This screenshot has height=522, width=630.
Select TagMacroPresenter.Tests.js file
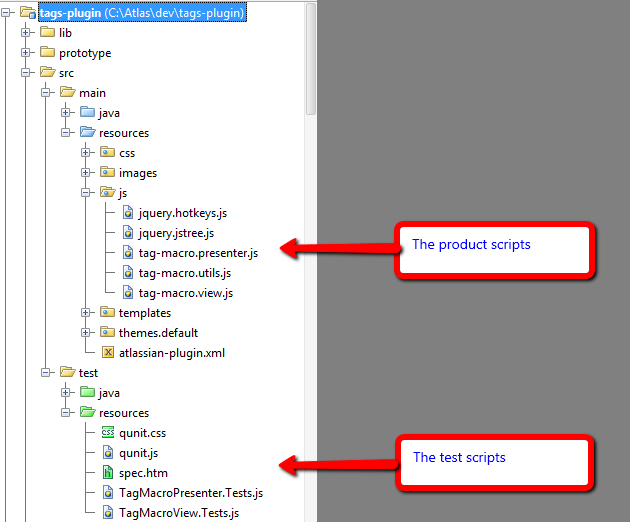(191, 493)
